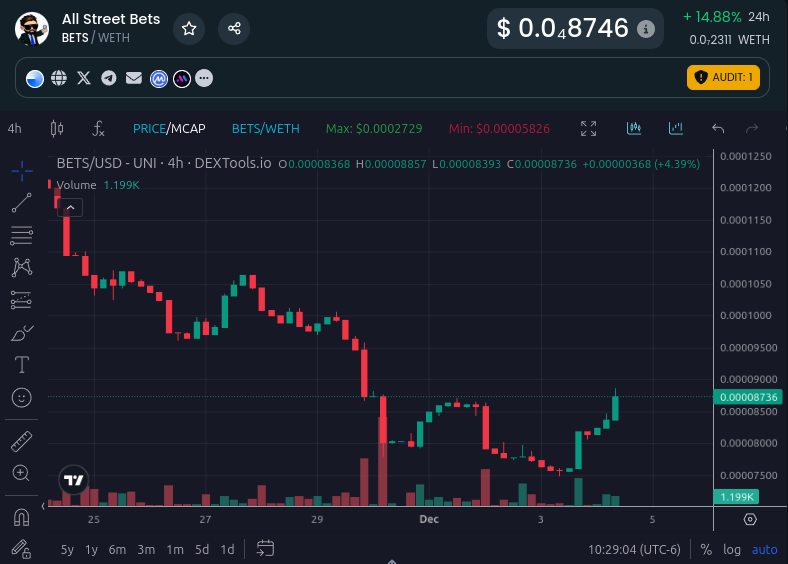
Task: Click the 1.199K volume axis label
Action: [x=736, y=497]
